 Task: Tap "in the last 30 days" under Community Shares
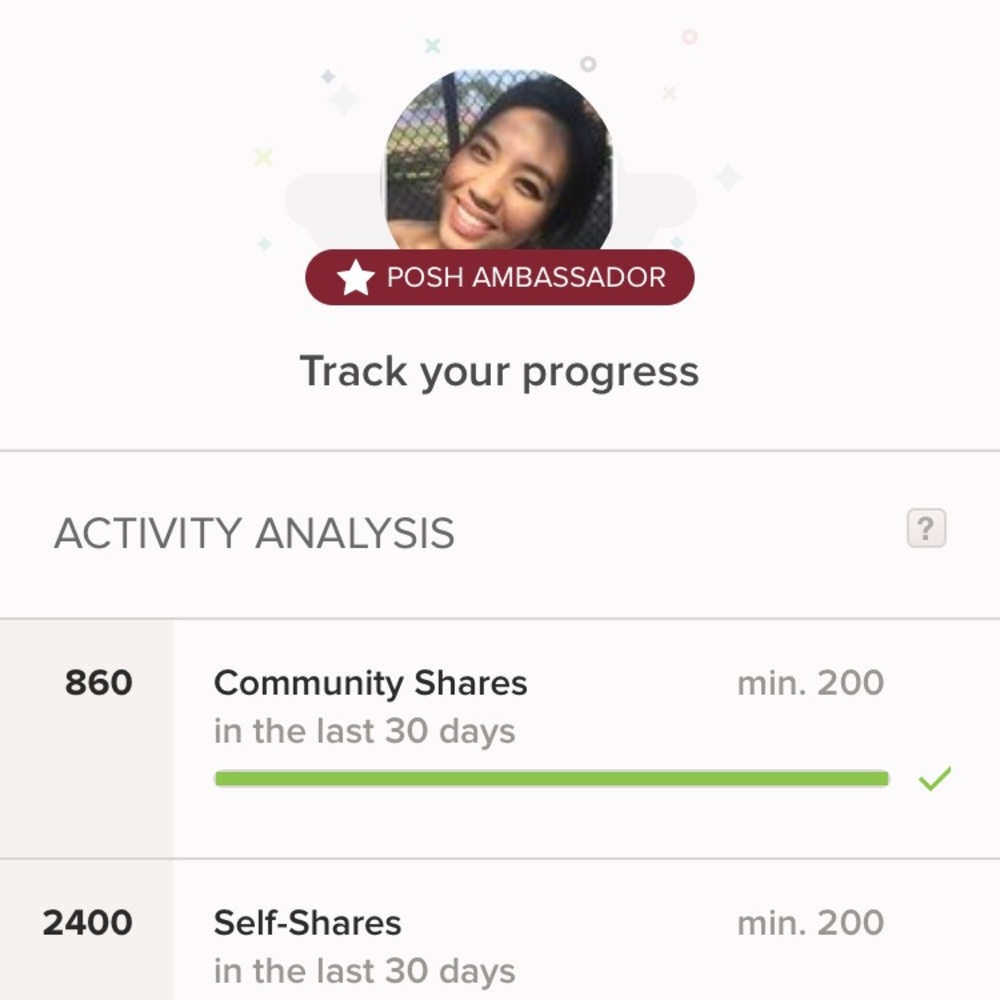pyautogui.click(x=364, y=731)
